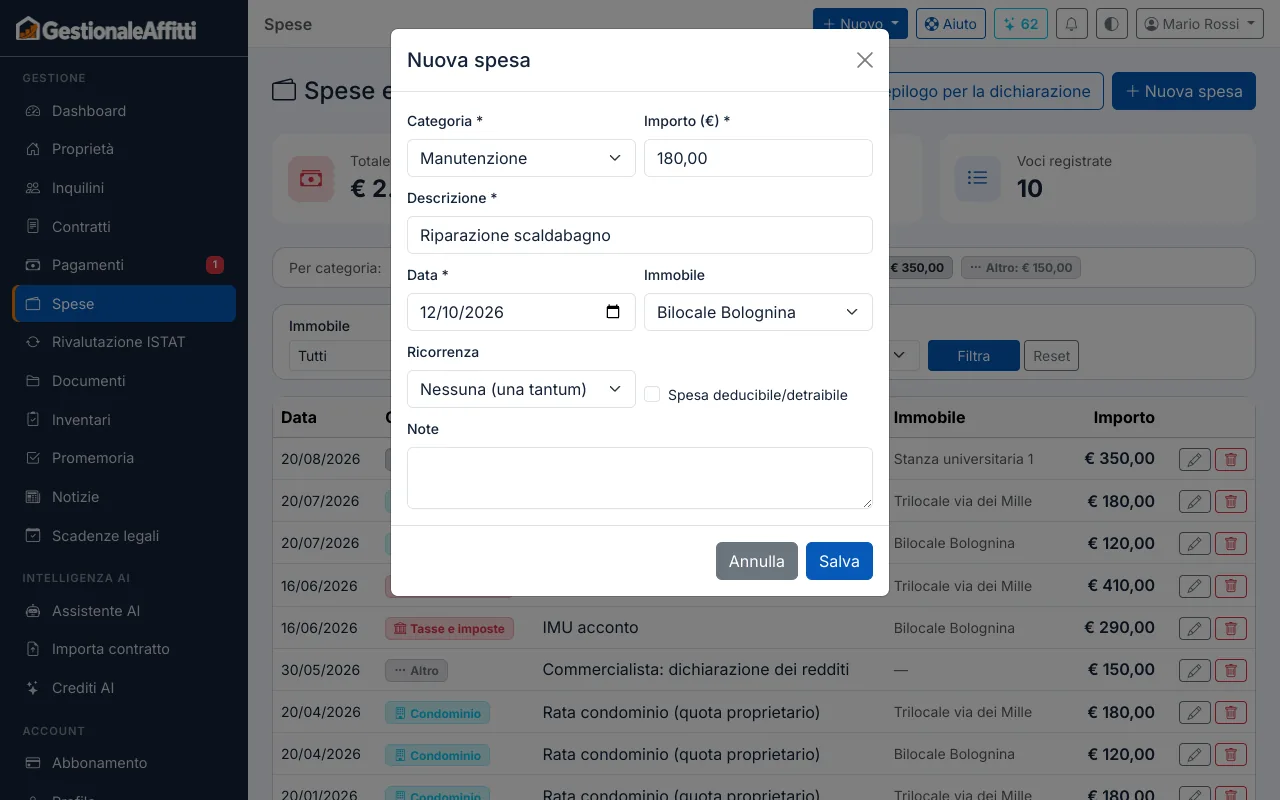The width and height of the screenshot is (1280, 800).
Task: Close the Nuova spesa dialog with X
Action: (865, 60)
